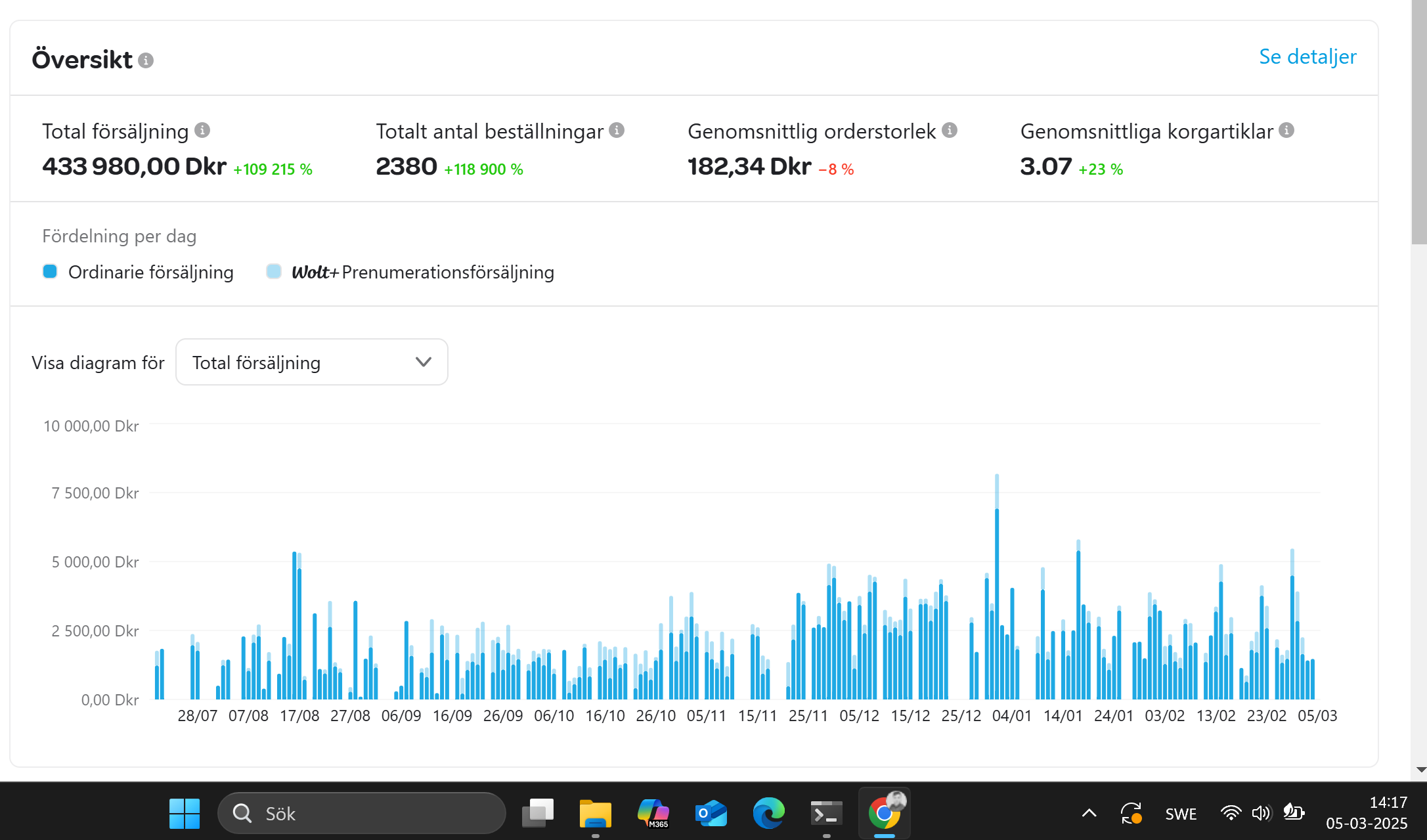
Task: Click the page vertical scrollbar thumb
Action: 1418,122
